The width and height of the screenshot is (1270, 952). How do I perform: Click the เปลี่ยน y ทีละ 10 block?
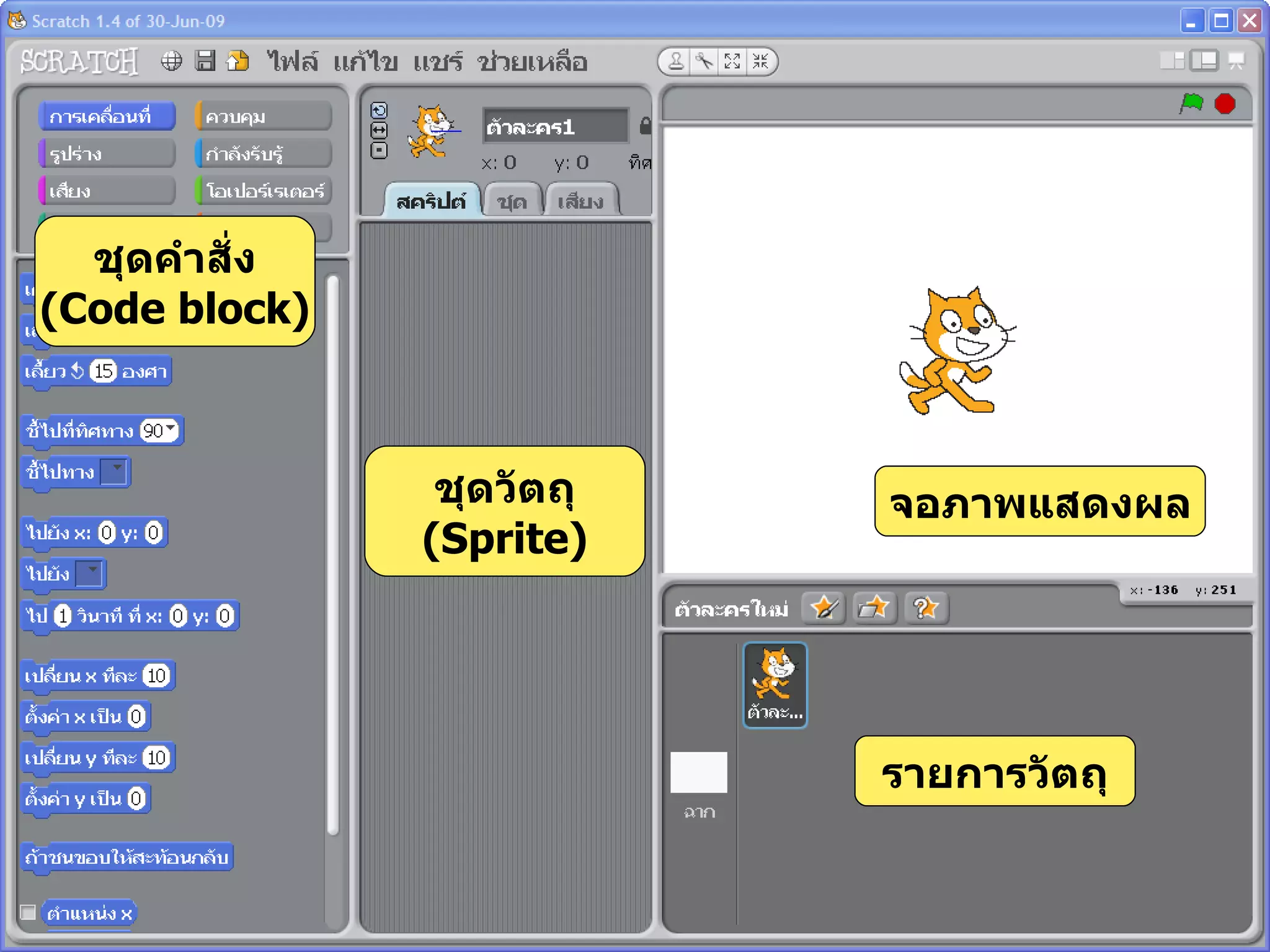pyautogui.click(x=98, y=758)
